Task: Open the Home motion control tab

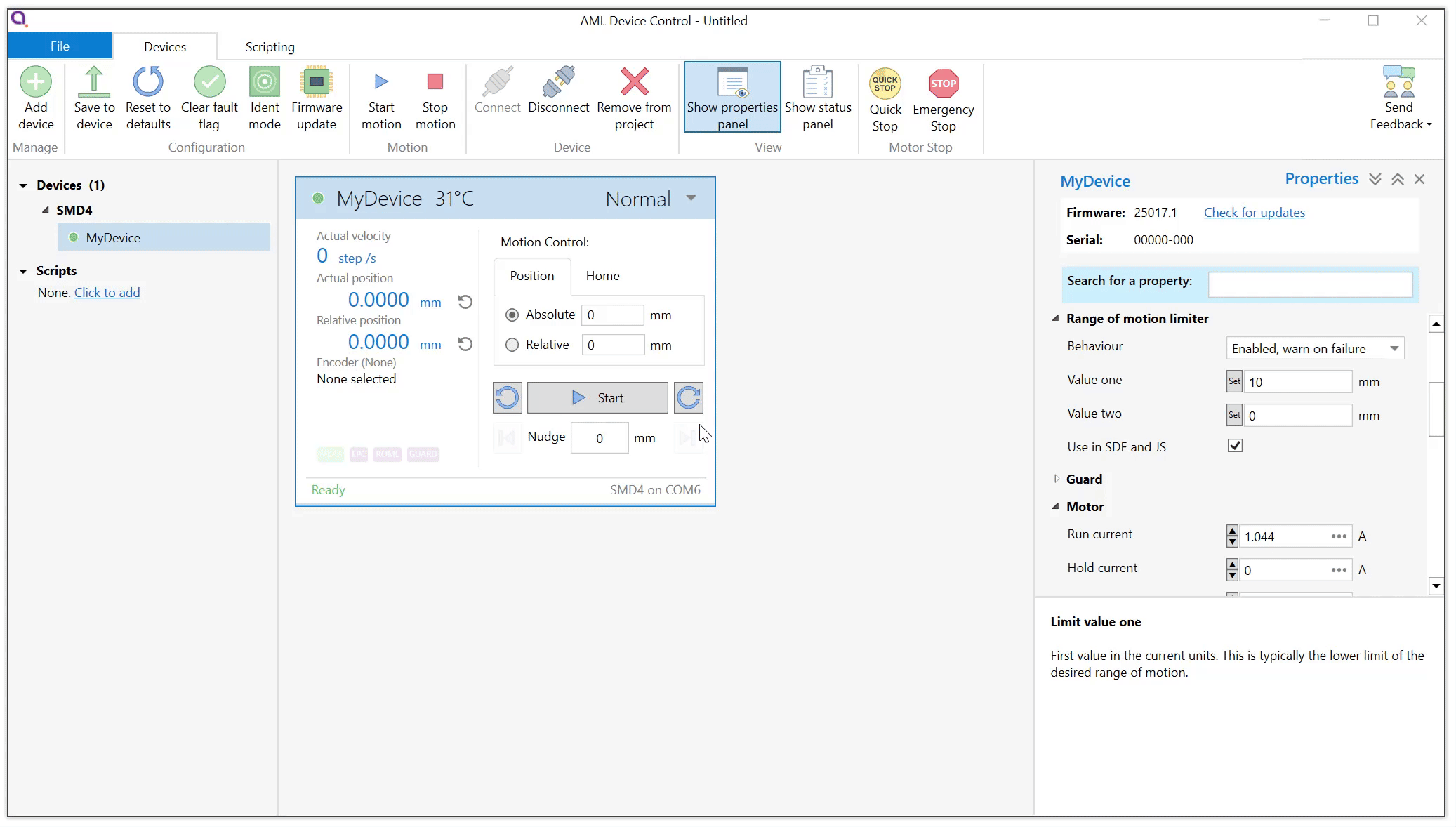Action: click(x=602, y=276)
